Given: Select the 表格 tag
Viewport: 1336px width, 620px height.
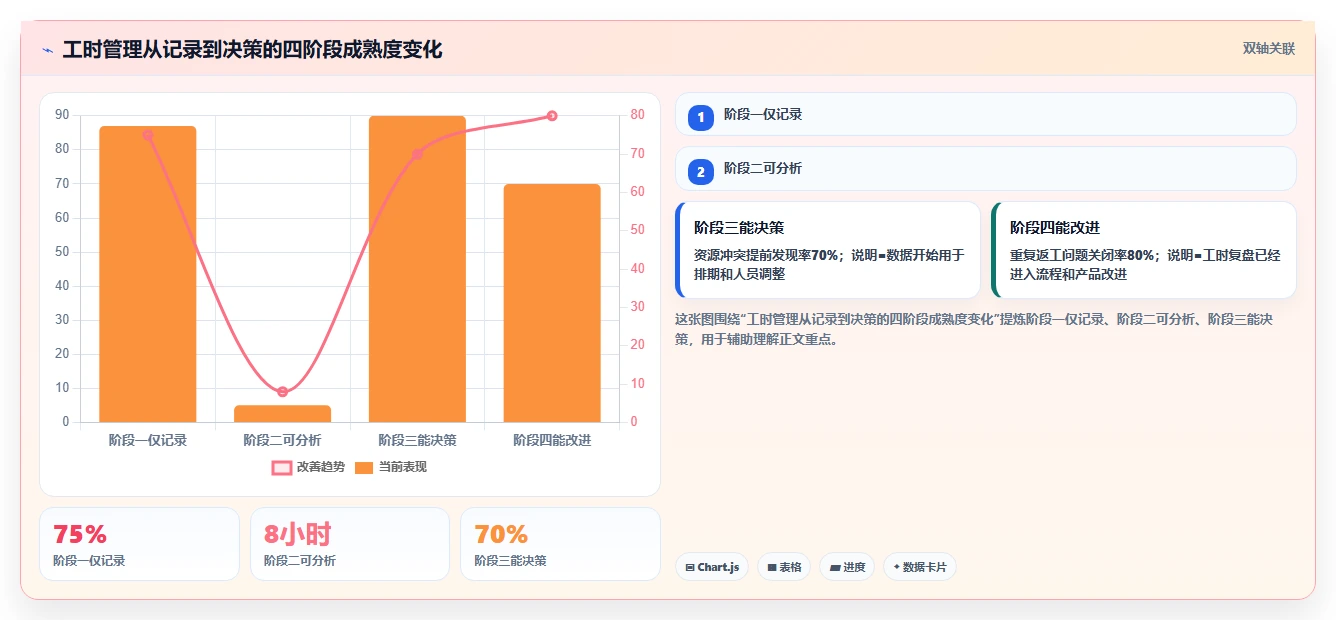Looking at the screenshot, I should 784,567.
